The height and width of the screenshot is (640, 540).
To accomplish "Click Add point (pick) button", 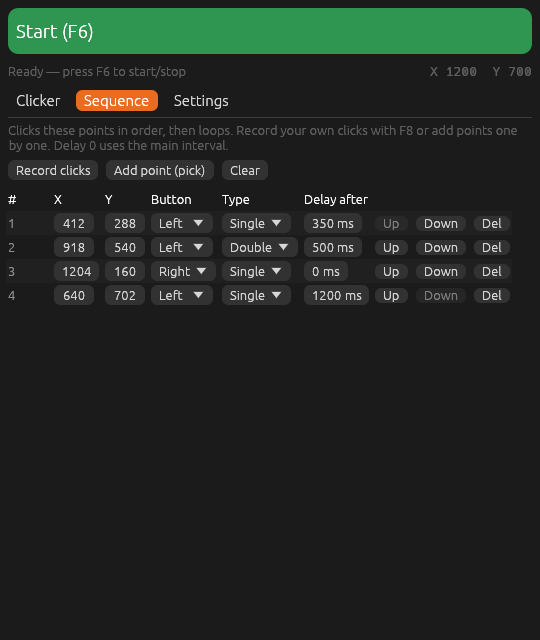I will point(160,170).
